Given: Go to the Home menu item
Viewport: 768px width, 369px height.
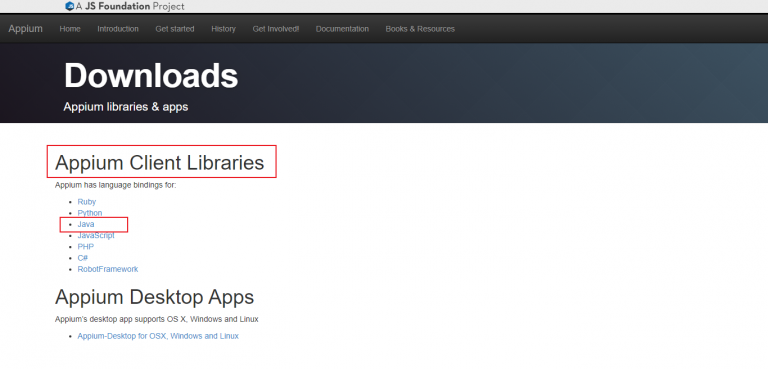Looking at the screenshot, I should (x=70, y=29).
